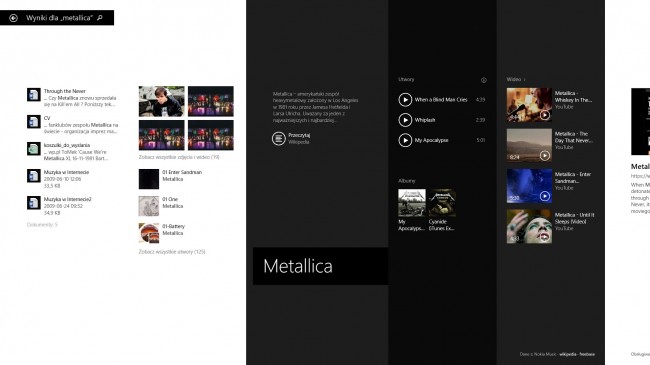Click the back arrow in search header

[x=13, y=18]
